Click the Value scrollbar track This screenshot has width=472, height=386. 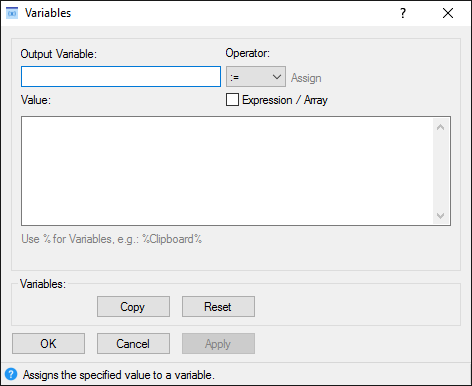pos(440,171)
